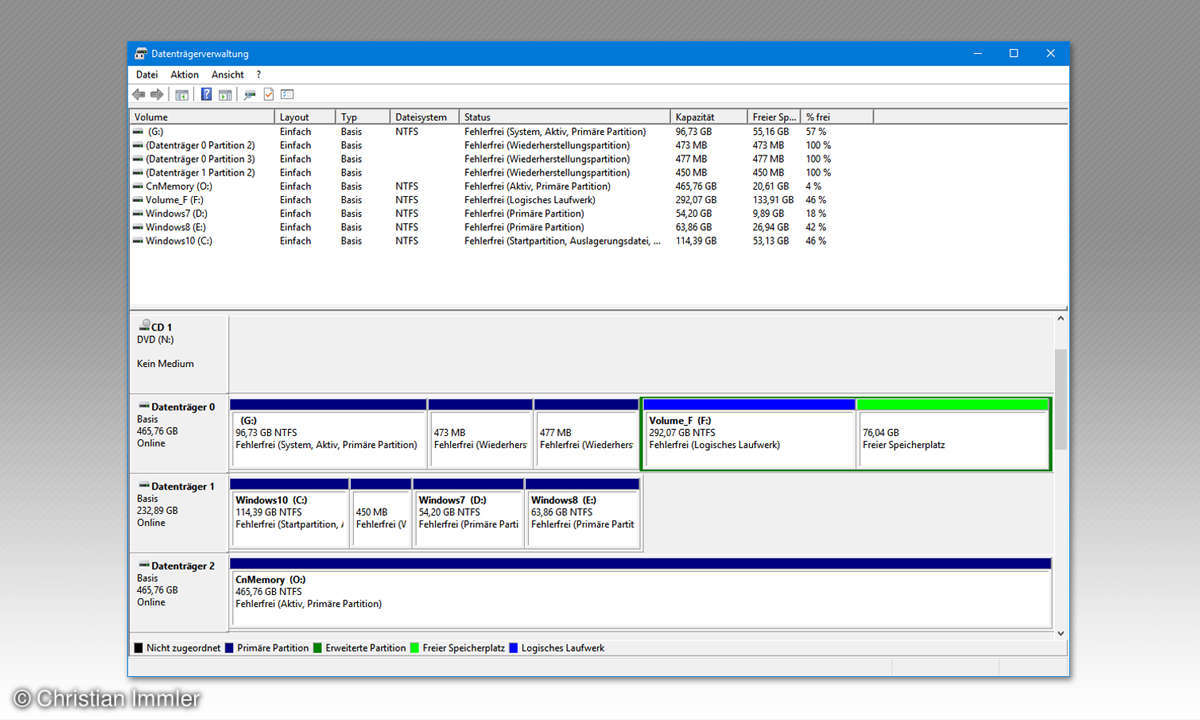Click the drive icon beside Windows8 (E:) row

pos(138,227)
